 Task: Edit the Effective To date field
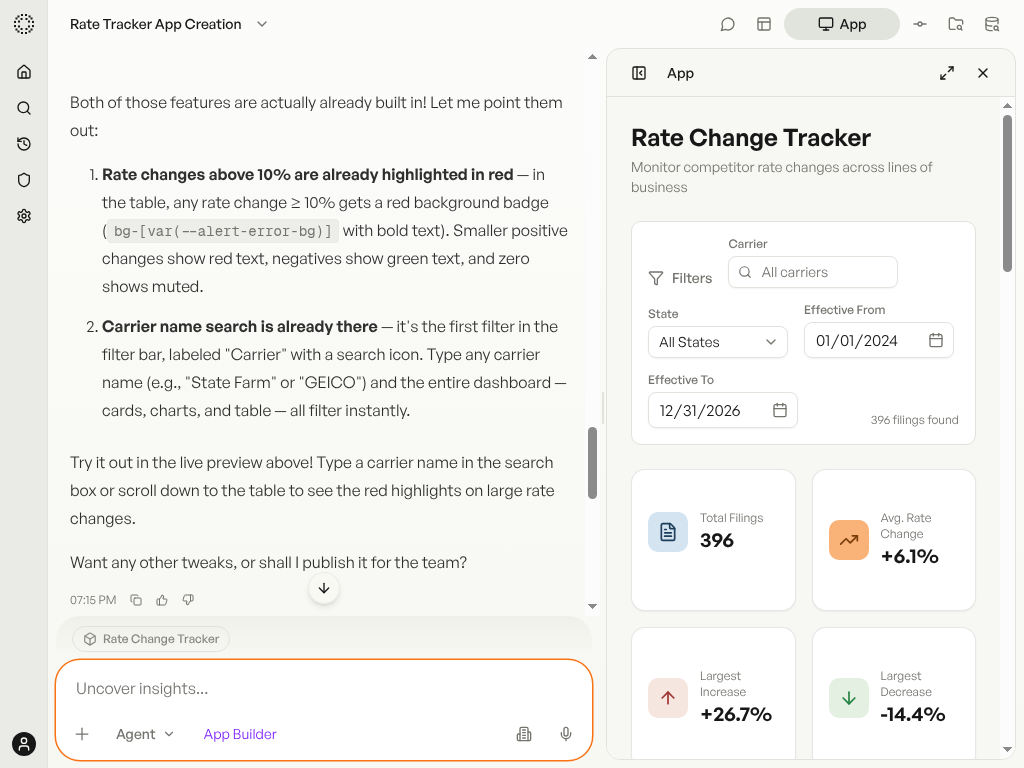[x=722, y=411]
